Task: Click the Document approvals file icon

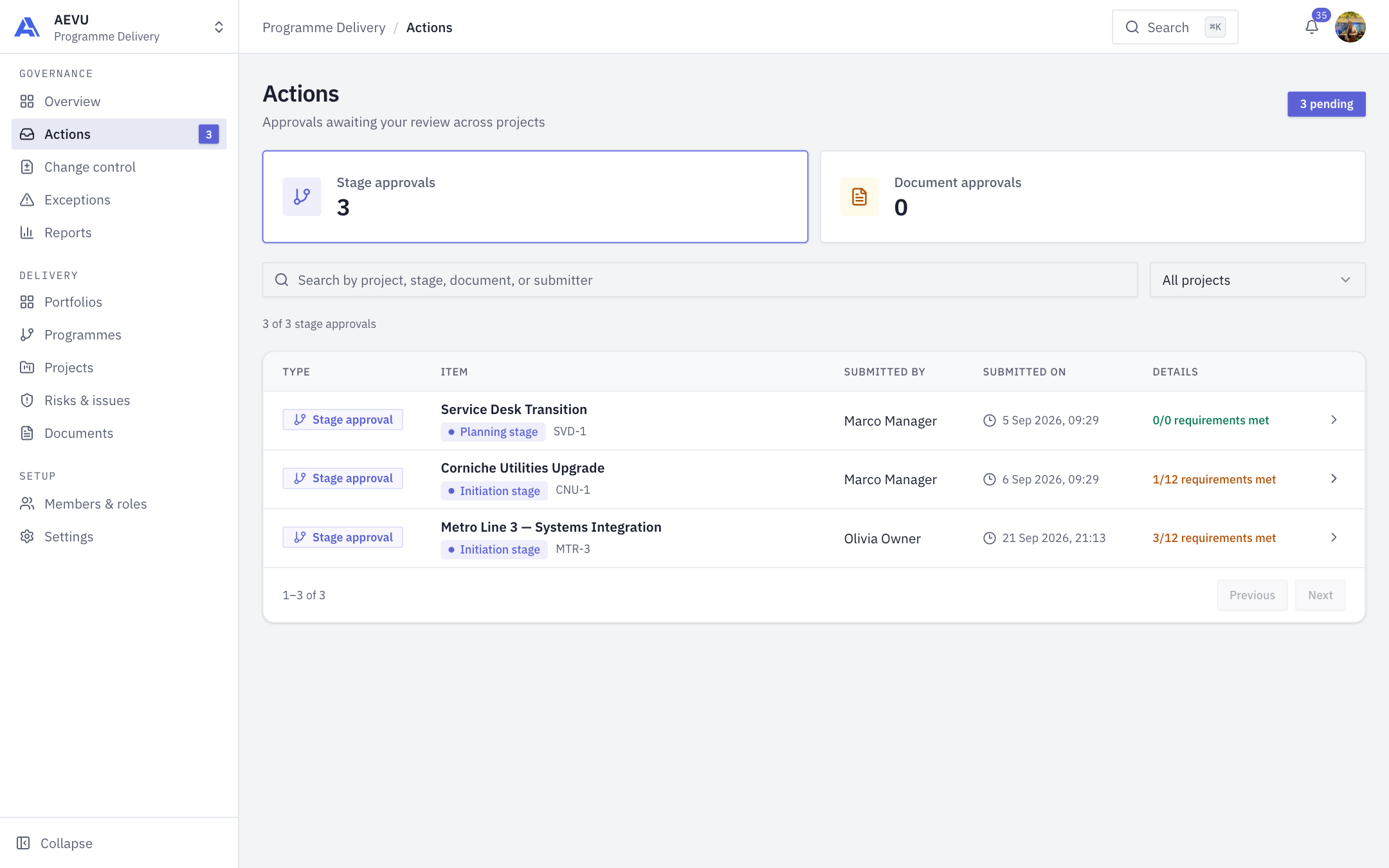Action: 859,197
